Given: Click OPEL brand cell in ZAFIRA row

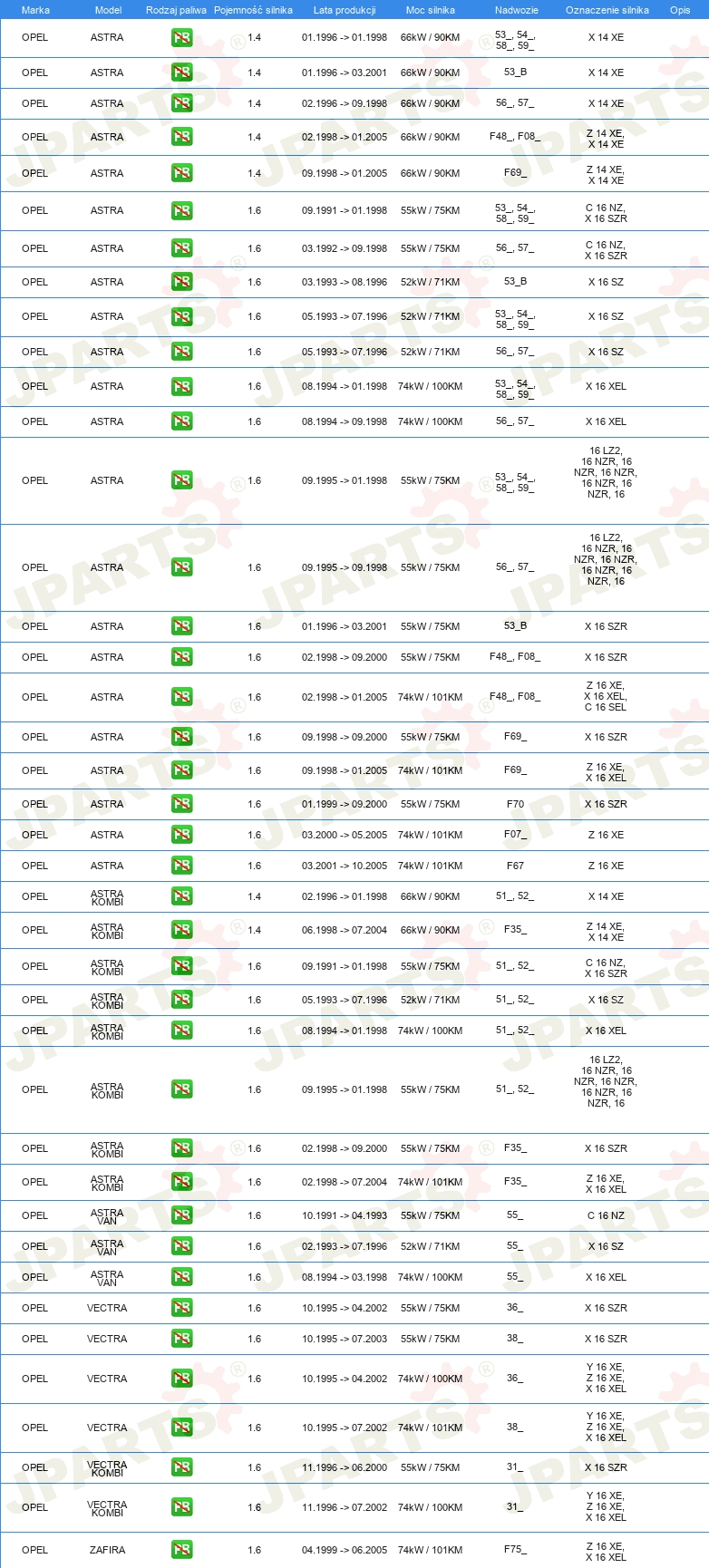Looking at the screenshot, I should (x=35, y=1551).
